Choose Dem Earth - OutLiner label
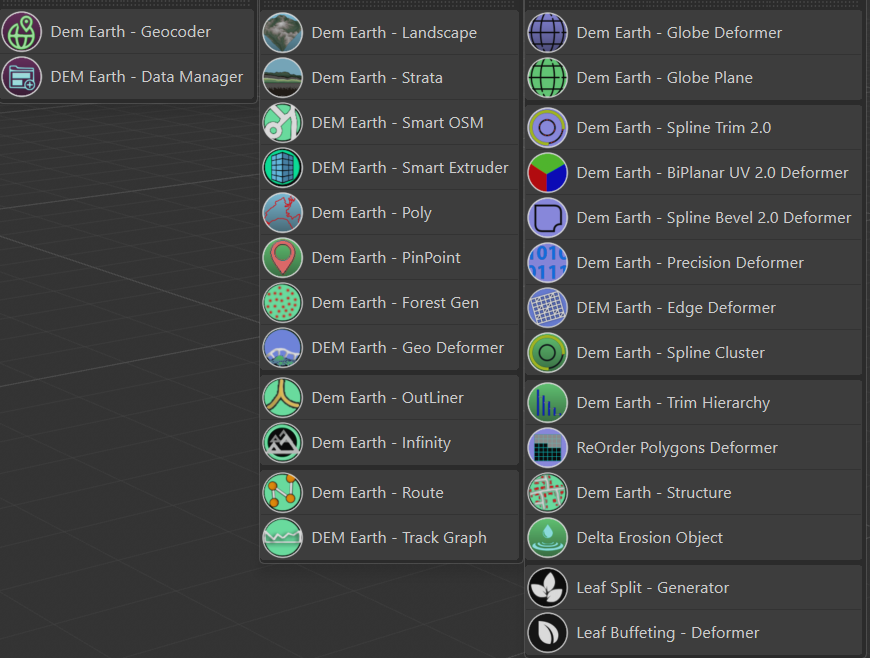Viewport: 870px width, 658px height. pos(387,398)
